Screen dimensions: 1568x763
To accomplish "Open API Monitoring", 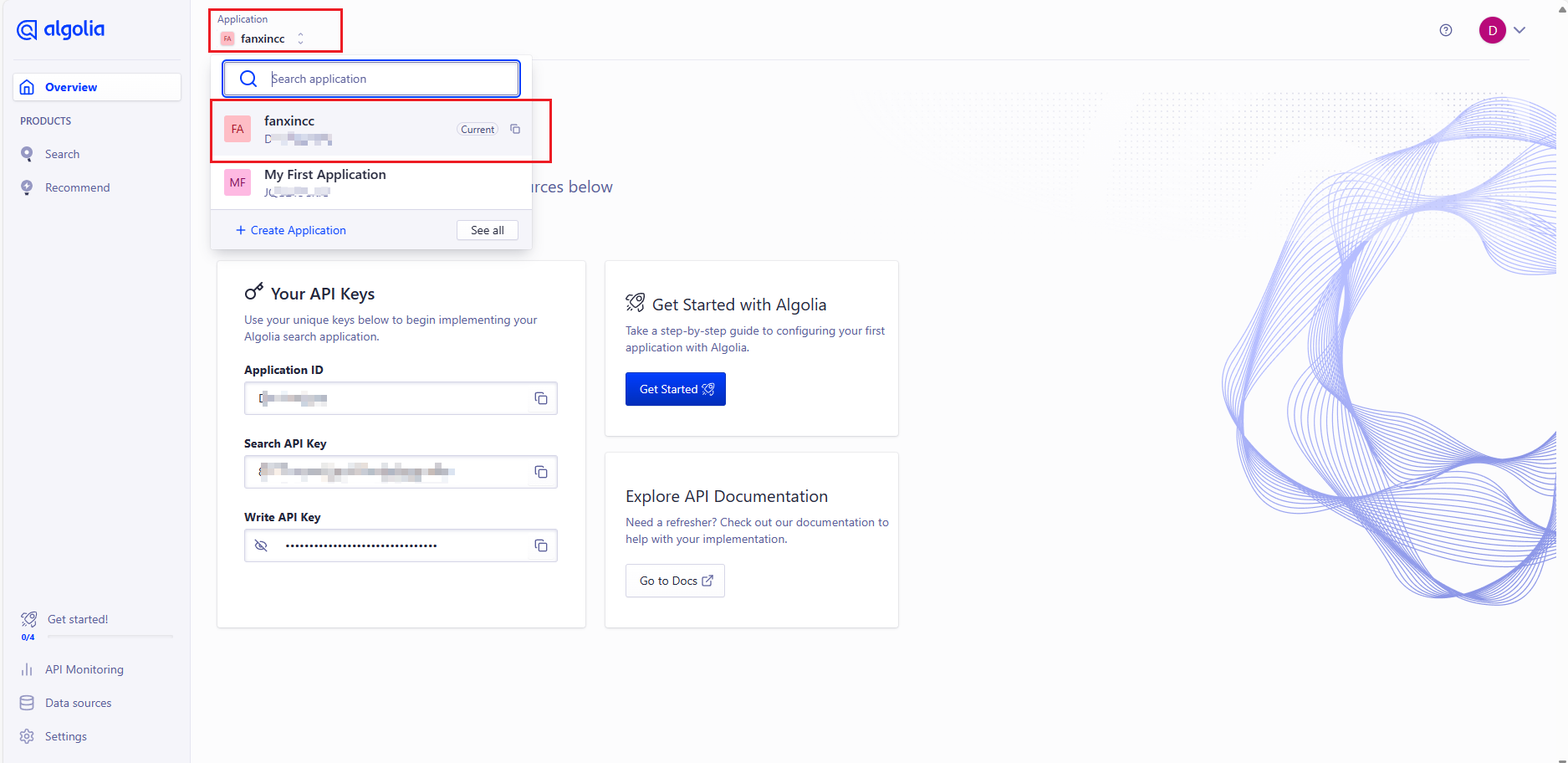I will point(84,669).
